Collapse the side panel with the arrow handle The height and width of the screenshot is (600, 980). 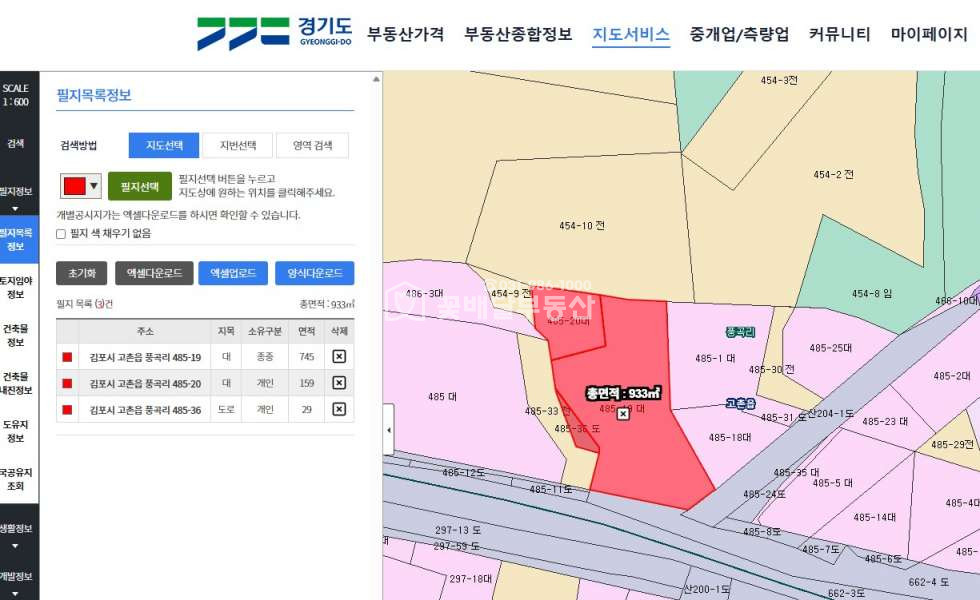[389, 435]
